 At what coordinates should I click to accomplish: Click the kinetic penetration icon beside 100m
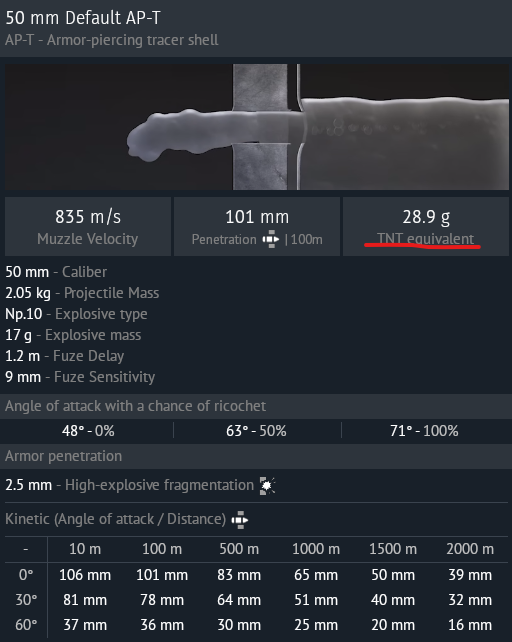coord(271,239)
